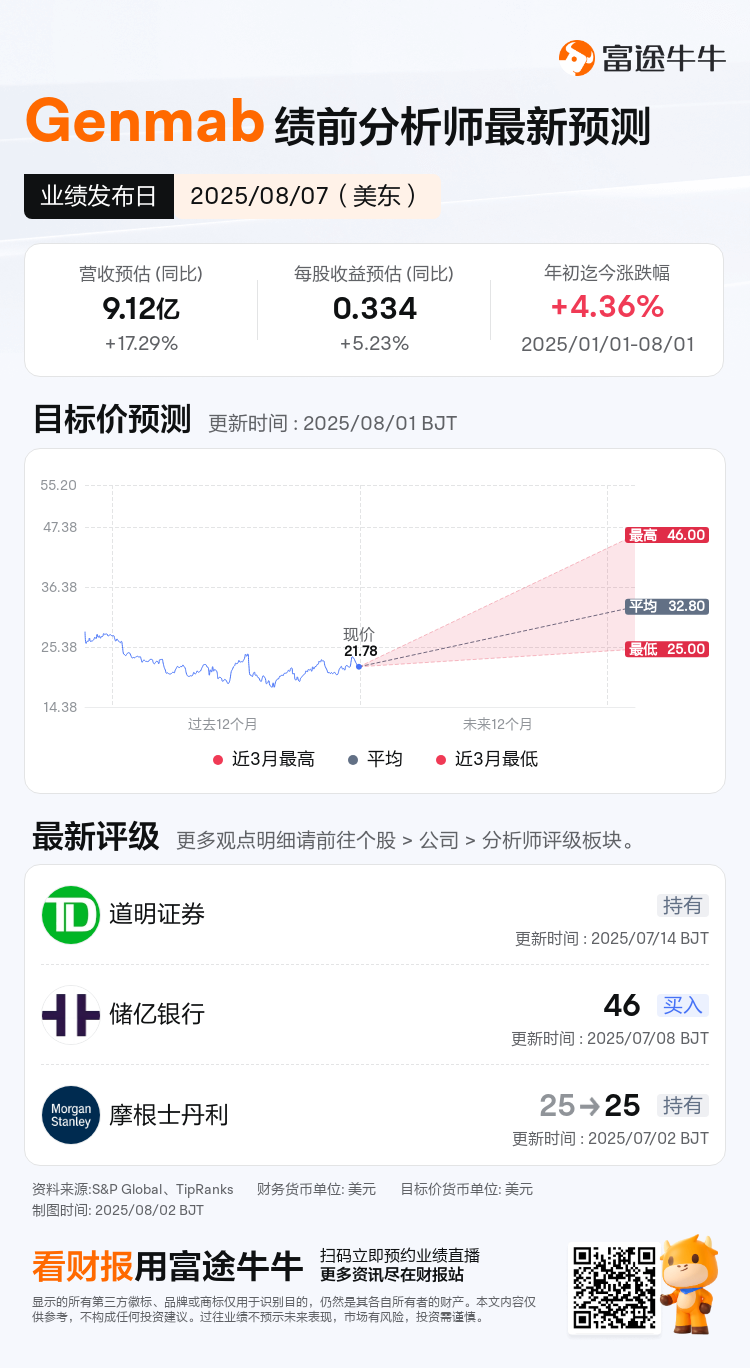Click the 业绩发布日 label
This screenshot has width=750, height=1368.
pyautogui.click(x=99, y=196)
